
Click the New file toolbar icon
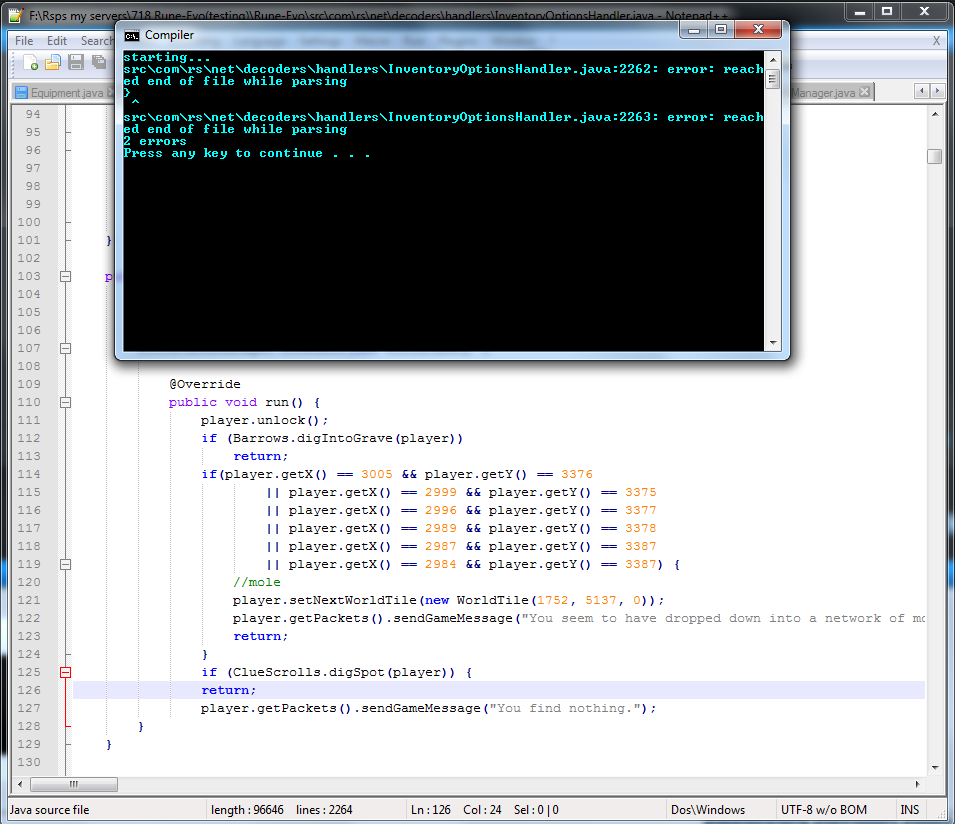tap(30, 62)
